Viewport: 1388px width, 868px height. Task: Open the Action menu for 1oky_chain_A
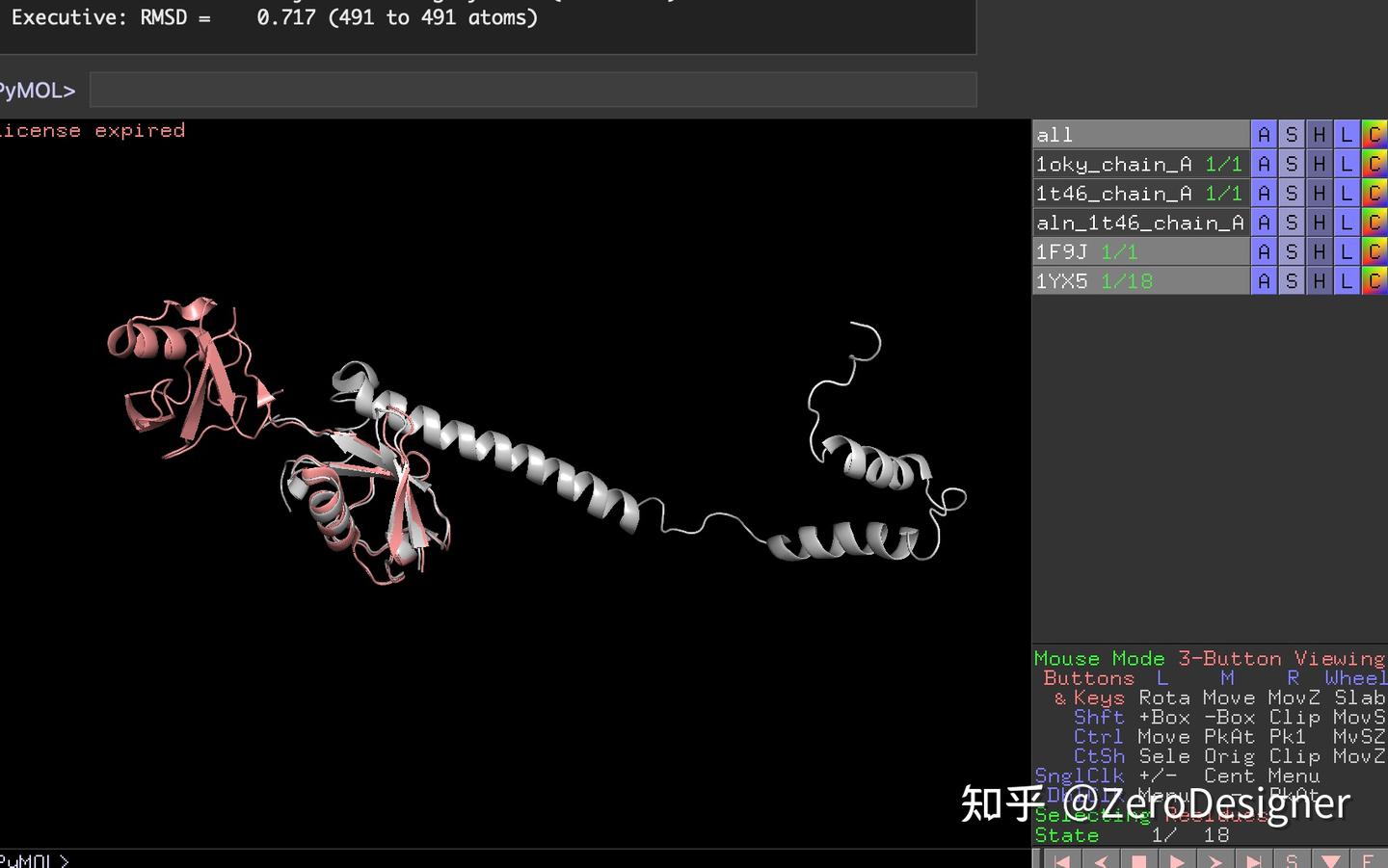click(x=1264, y=164)
